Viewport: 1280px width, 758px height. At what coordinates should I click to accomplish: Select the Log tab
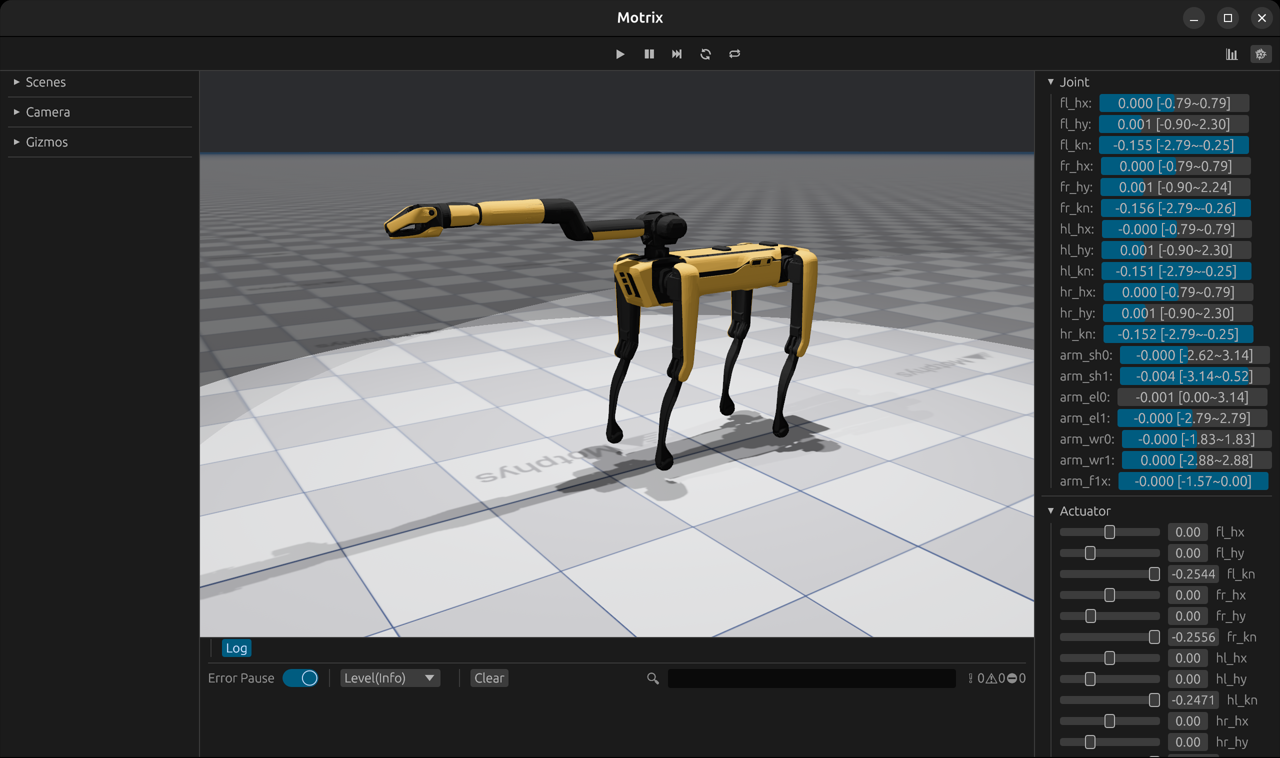[x=236, y=648]
